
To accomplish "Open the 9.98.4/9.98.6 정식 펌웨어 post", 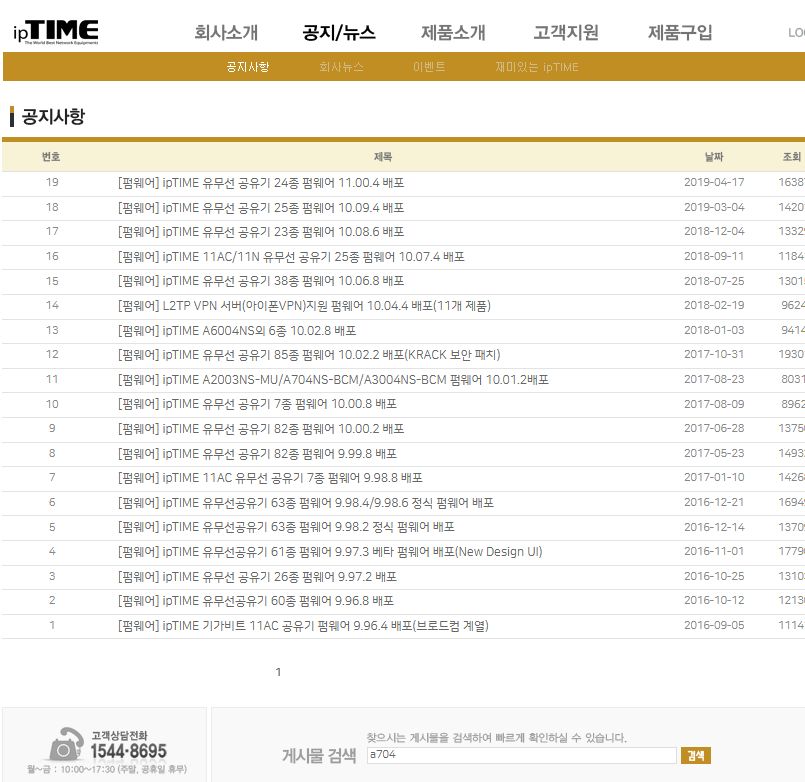I will pyautogui.click(x=305, y=503).
